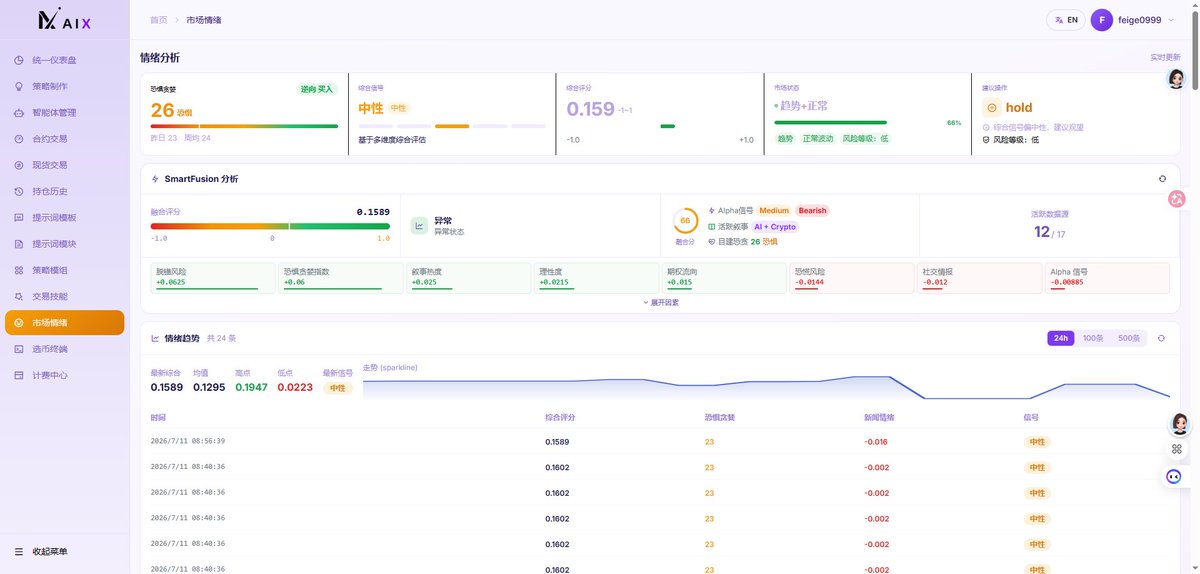Click the 脱锚风险 factor card

(212, 278)
